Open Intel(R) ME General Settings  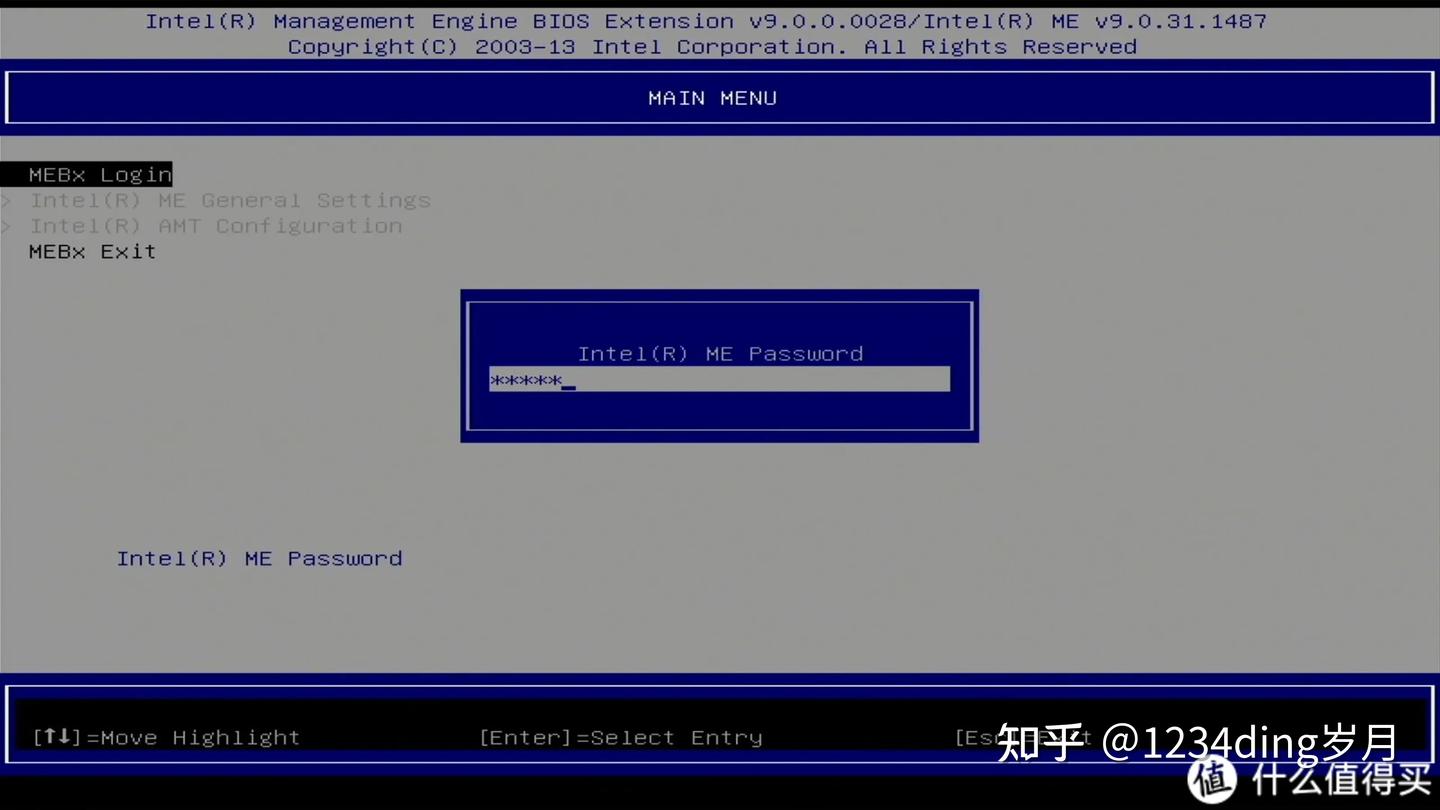coord(230,200)
